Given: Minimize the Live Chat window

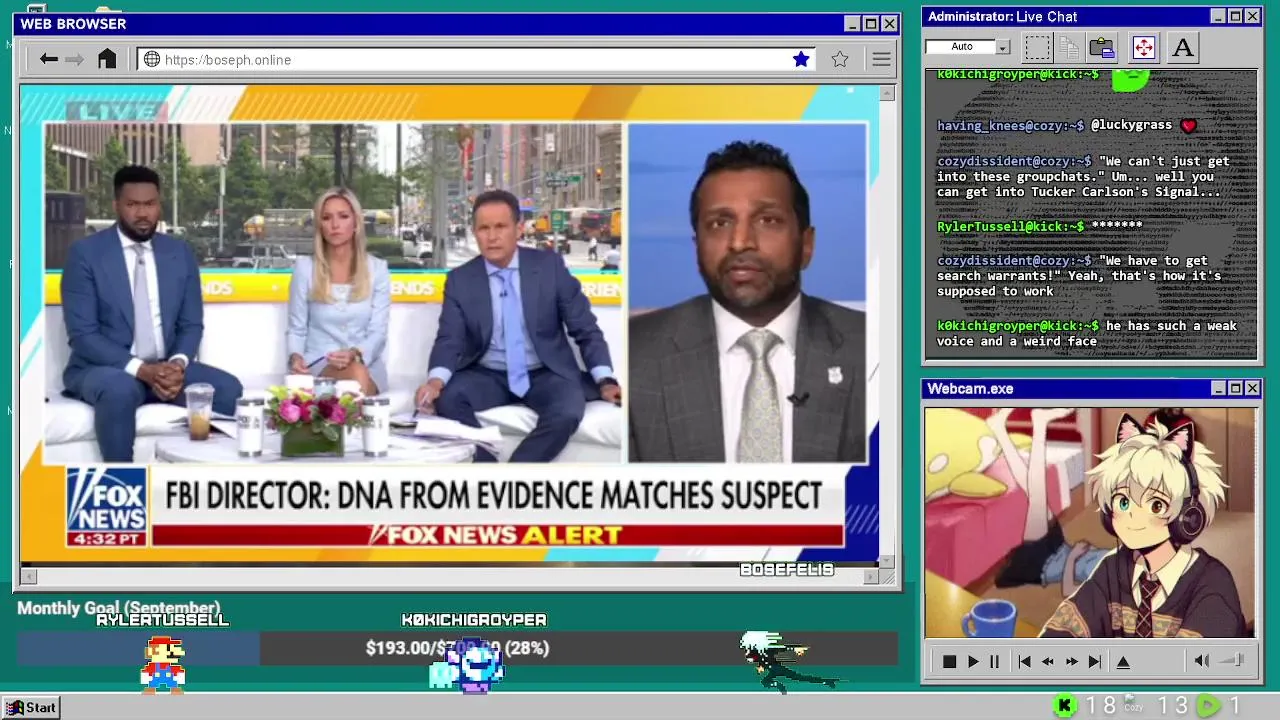Looking at the screenshot, I should coord(1217,17).
